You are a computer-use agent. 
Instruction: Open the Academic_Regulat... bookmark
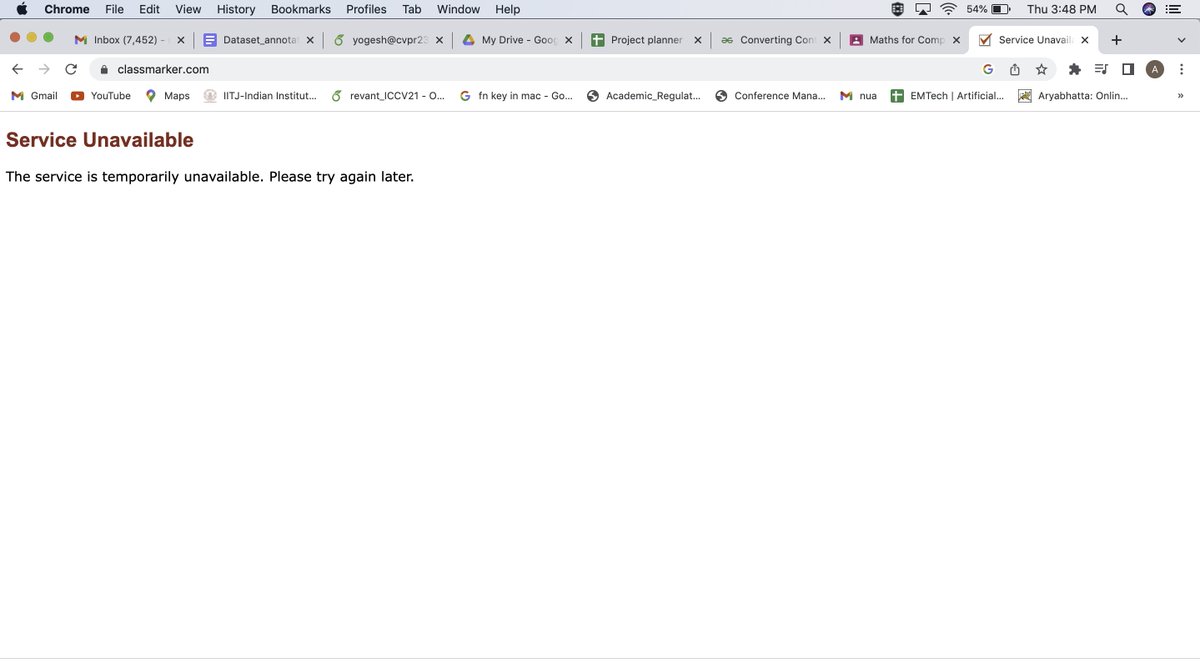coord(644,96)
